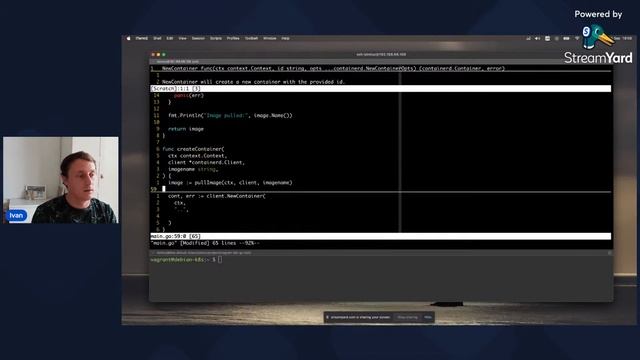The width and height of the screenshot is (640, 360).
Task: Click the Ivan name badge
Action: coord(16,216)
